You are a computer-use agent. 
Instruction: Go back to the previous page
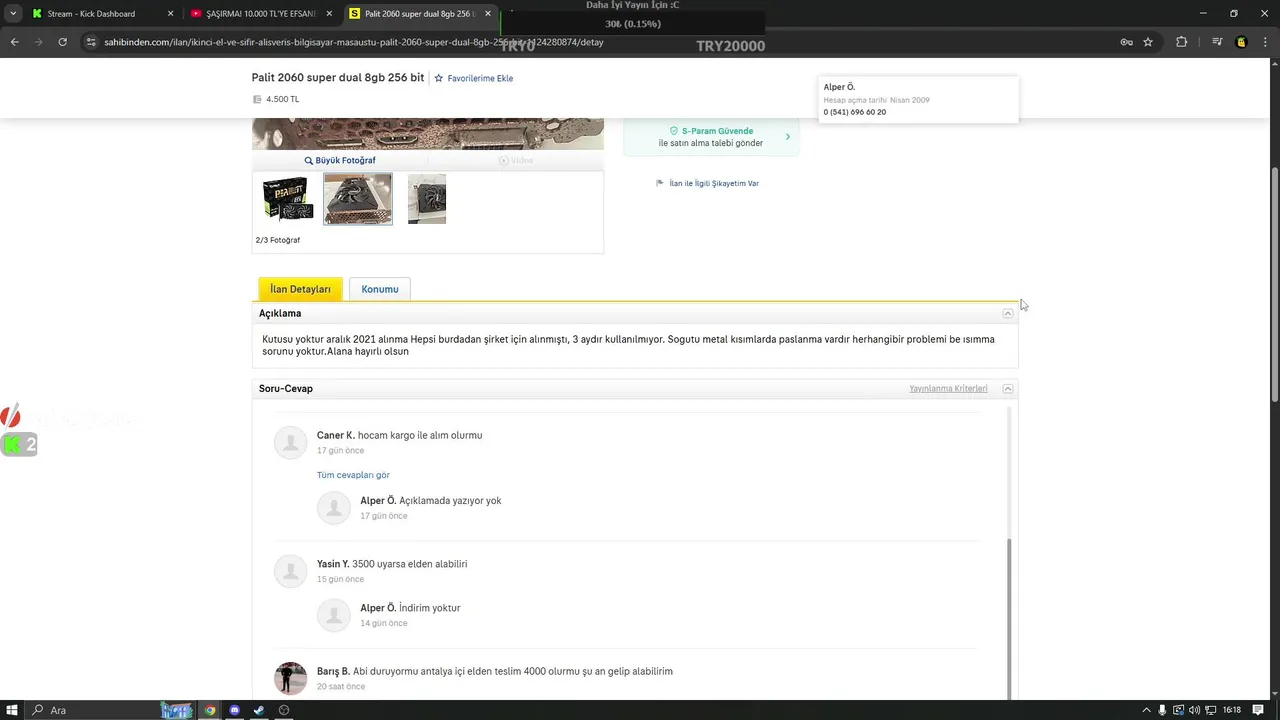[x=14, y=42]
